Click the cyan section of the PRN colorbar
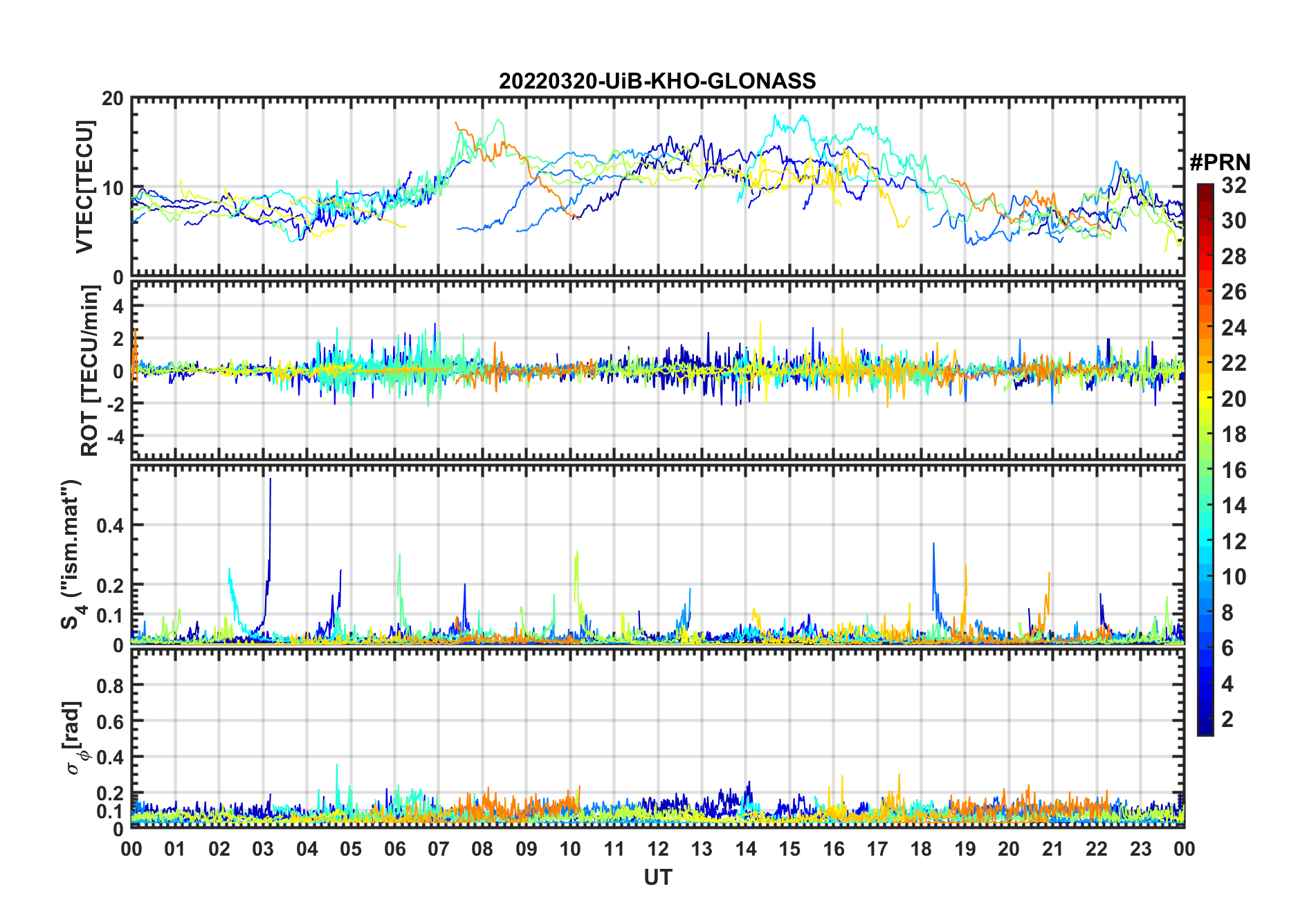Viewport: 1316px width, 920px height. (1205, 540)
